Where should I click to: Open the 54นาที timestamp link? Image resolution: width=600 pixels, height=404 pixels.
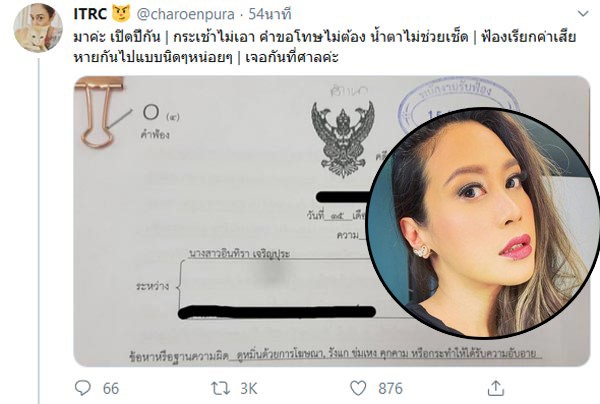270,14
